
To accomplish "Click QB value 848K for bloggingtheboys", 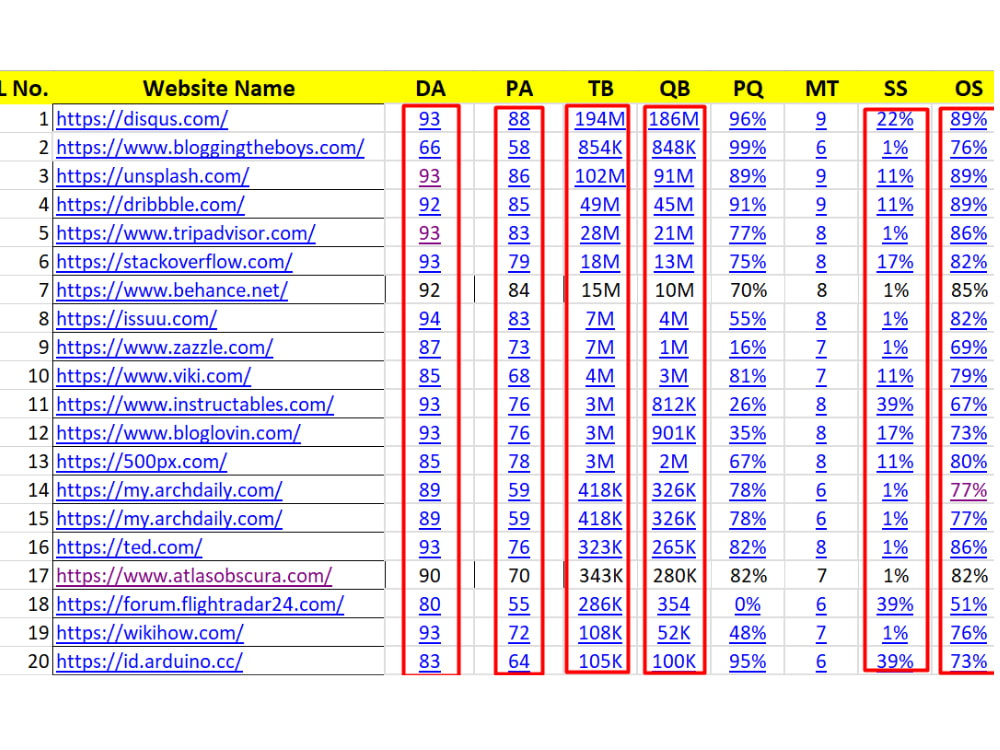I will tap(674, 148).
